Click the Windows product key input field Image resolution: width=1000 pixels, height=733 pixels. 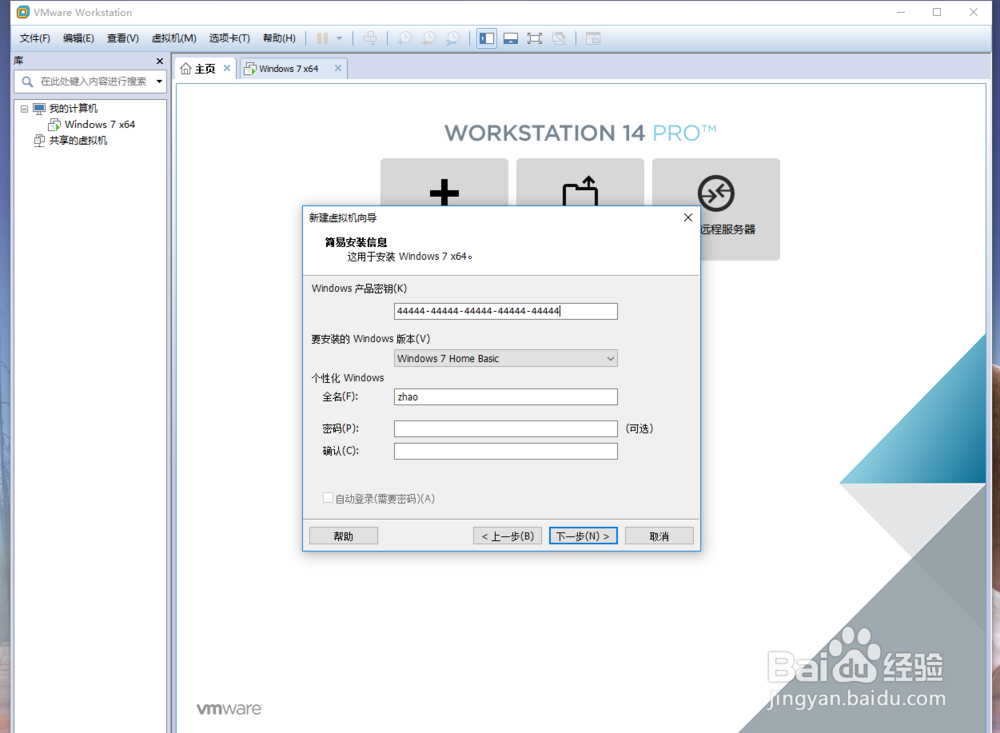click(506, 311)
